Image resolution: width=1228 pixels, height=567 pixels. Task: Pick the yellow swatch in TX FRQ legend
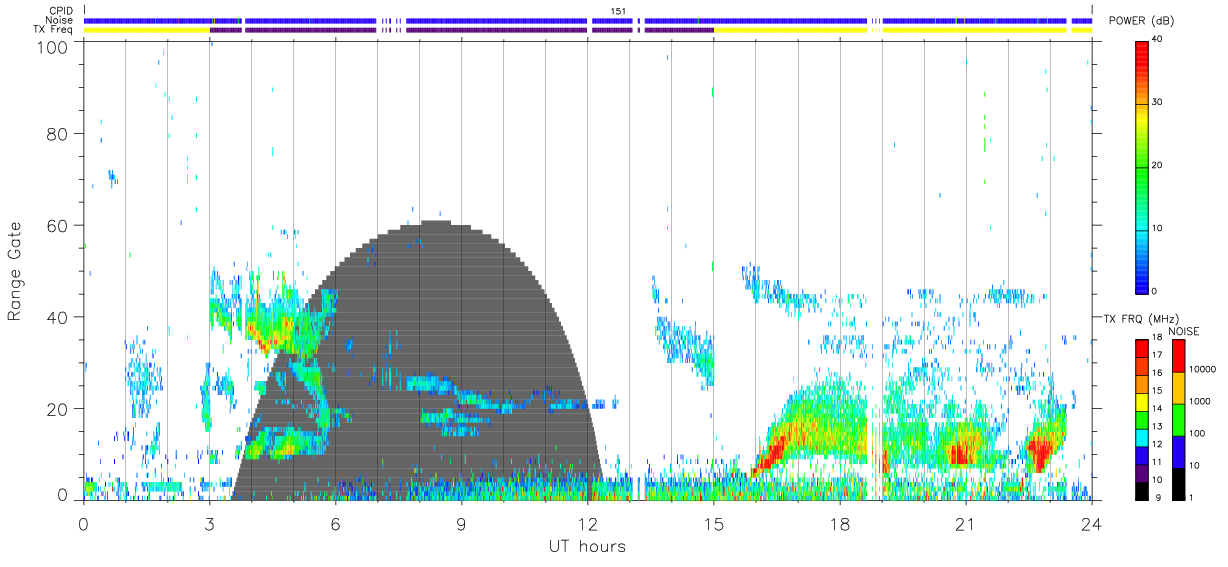pyautogui.click(x=1143, y=401)
